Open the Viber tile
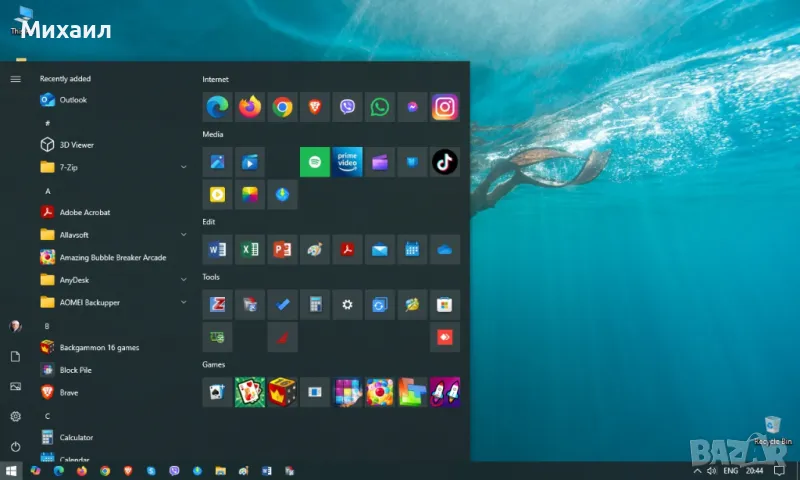800x480 pixels. pos(347,106)
